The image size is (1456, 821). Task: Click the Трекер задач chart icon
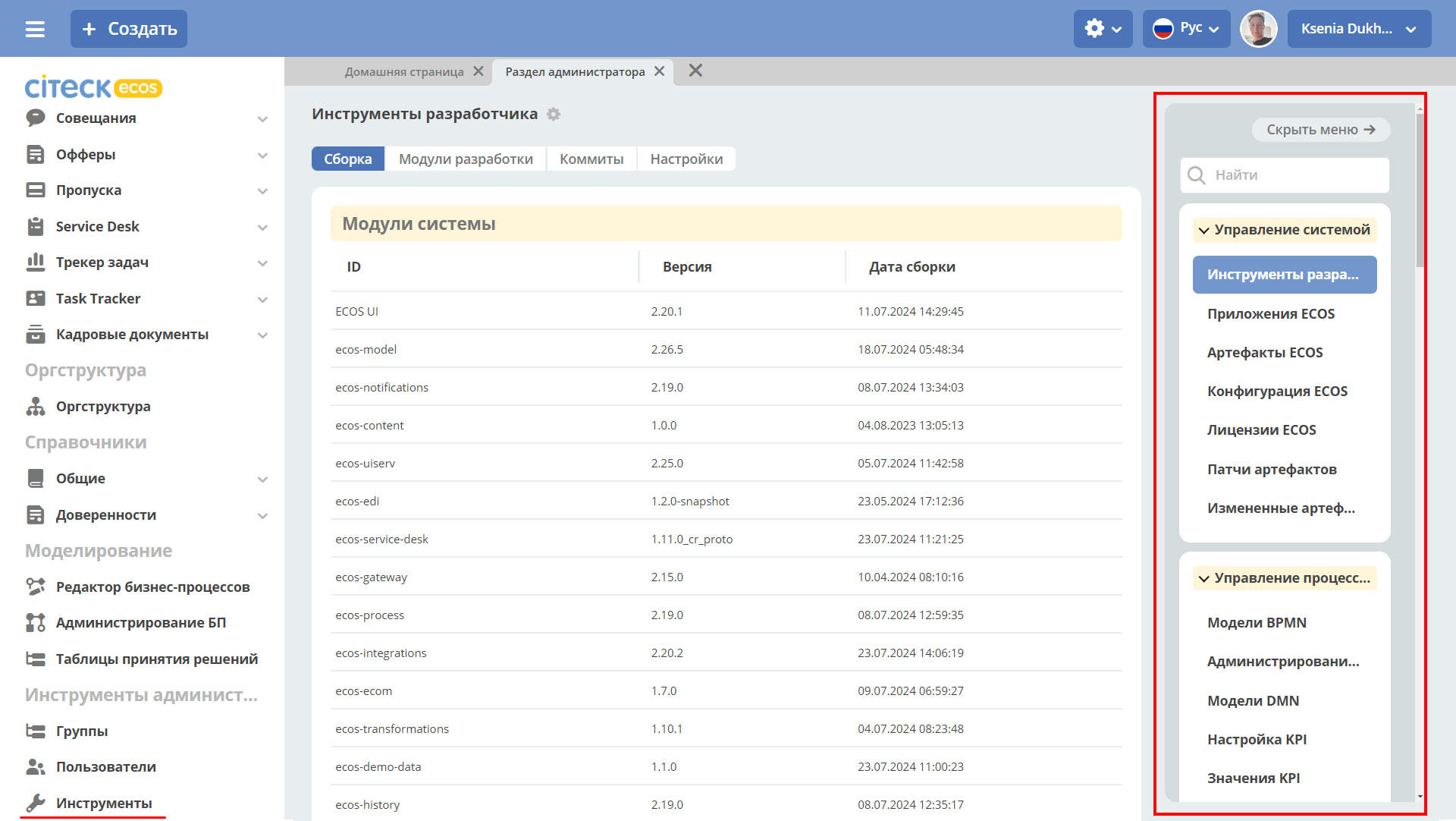(x=36, y=262)
